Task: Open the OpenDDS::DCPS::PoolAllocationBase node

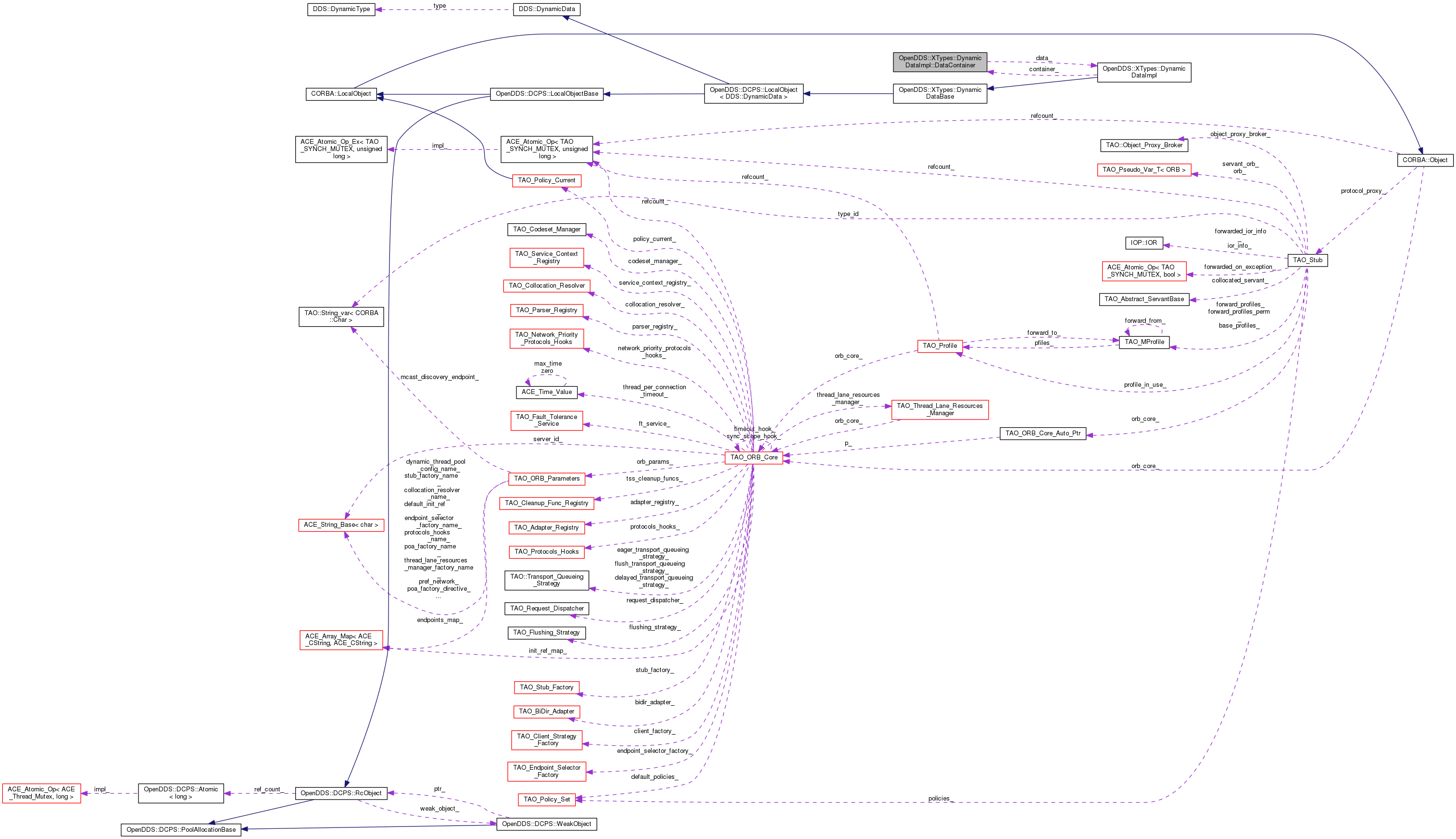Action: click(181, 830)
